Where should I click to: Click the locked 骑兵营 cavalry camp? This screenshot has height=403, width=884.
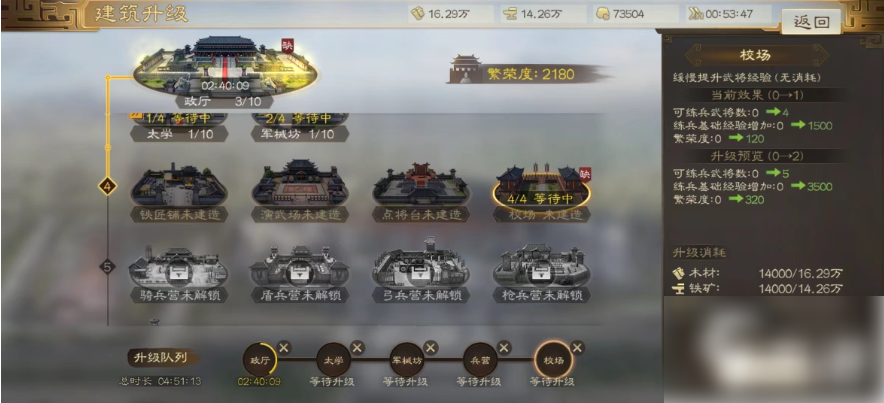179,273
